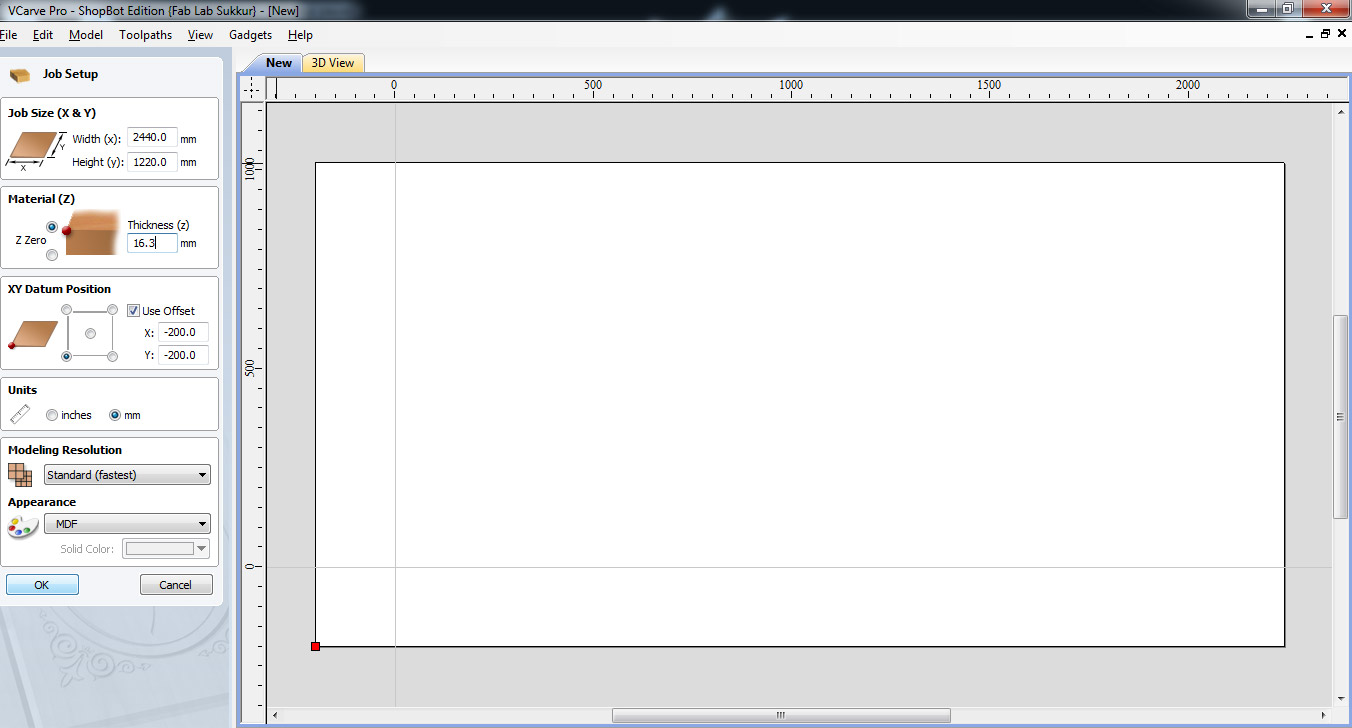Open the Help menu
Image resolution: width=1352 pixels, height=728 pixels.
tap(300, 35)
